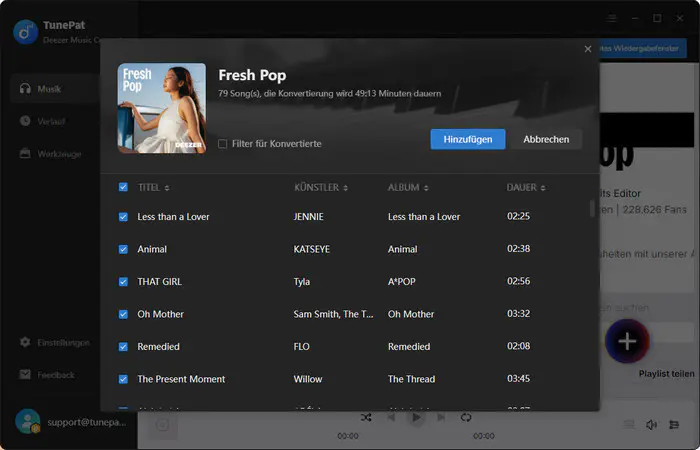Click artist name KATSEYE
700x450 pixels.
(x=312, y=249)
